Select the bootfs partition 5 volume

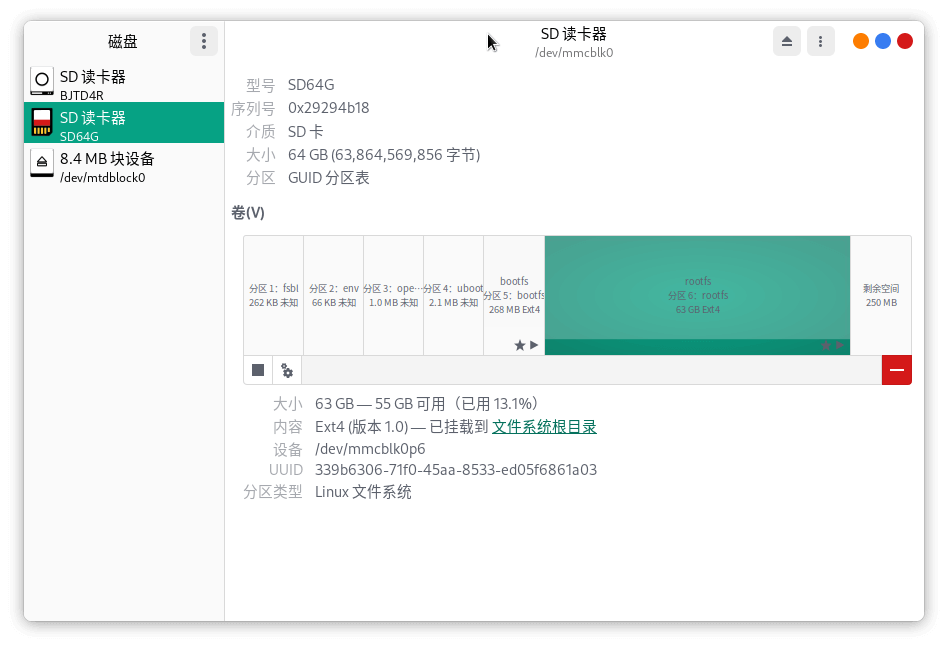[x=514, y=295]
